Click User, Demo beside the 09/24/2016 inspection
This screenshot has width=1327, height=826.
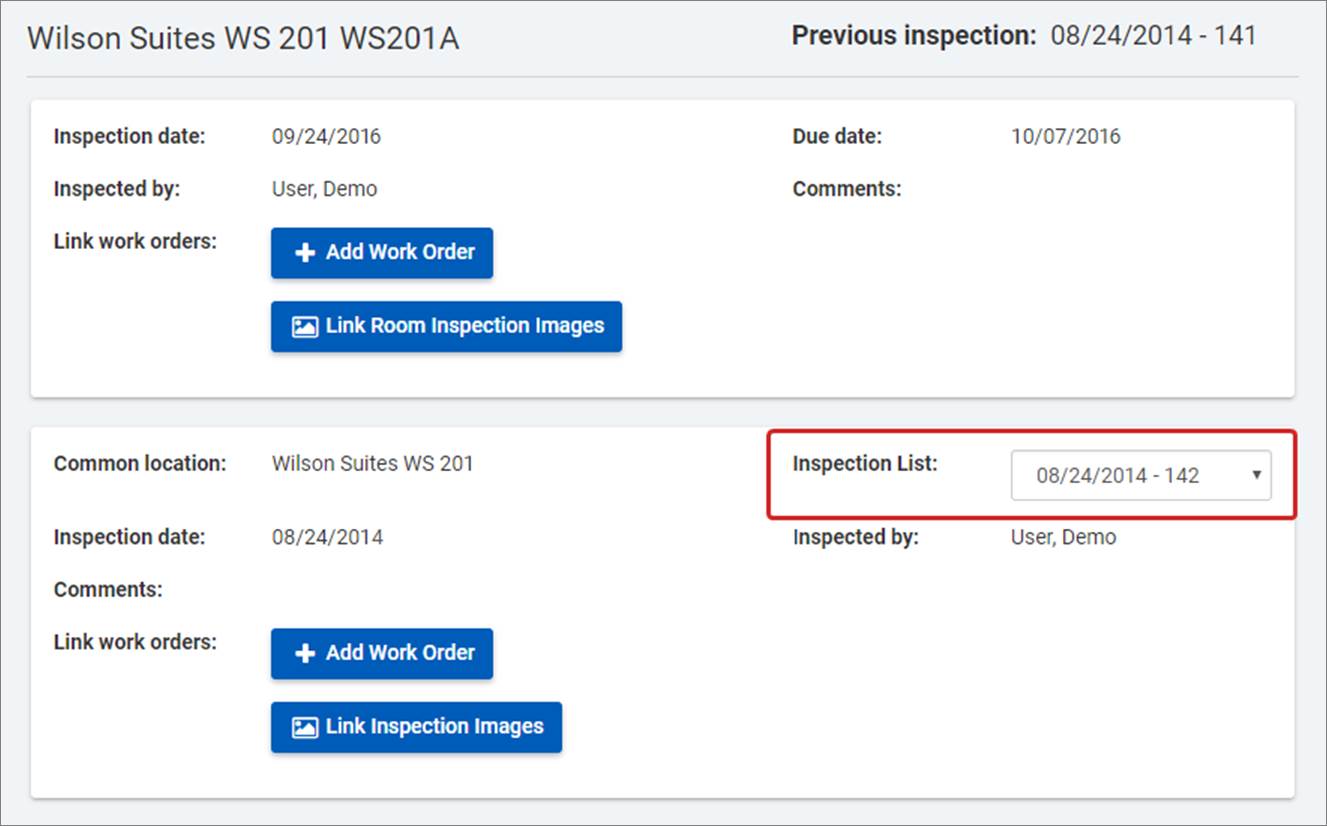324,189
